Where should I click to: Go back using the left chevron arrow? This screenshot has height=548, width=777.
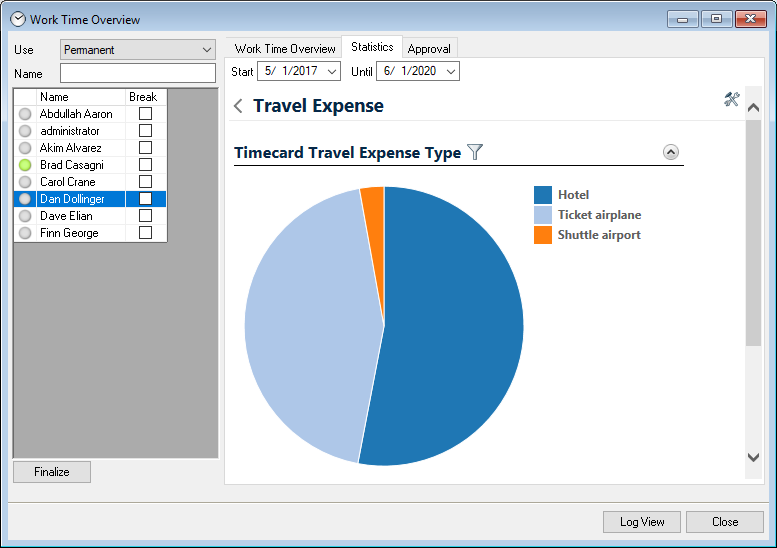click(238, 106)
